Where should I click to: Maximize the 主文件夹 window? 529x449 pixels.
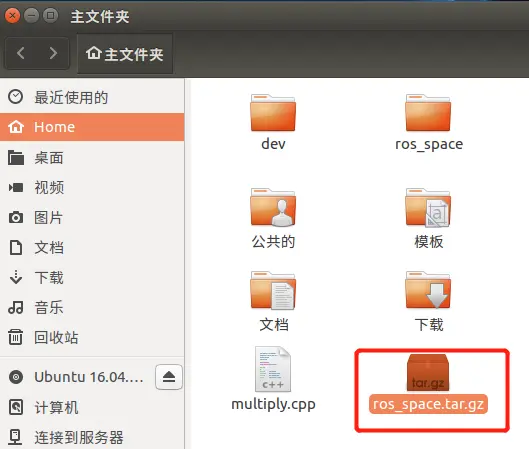51,16
